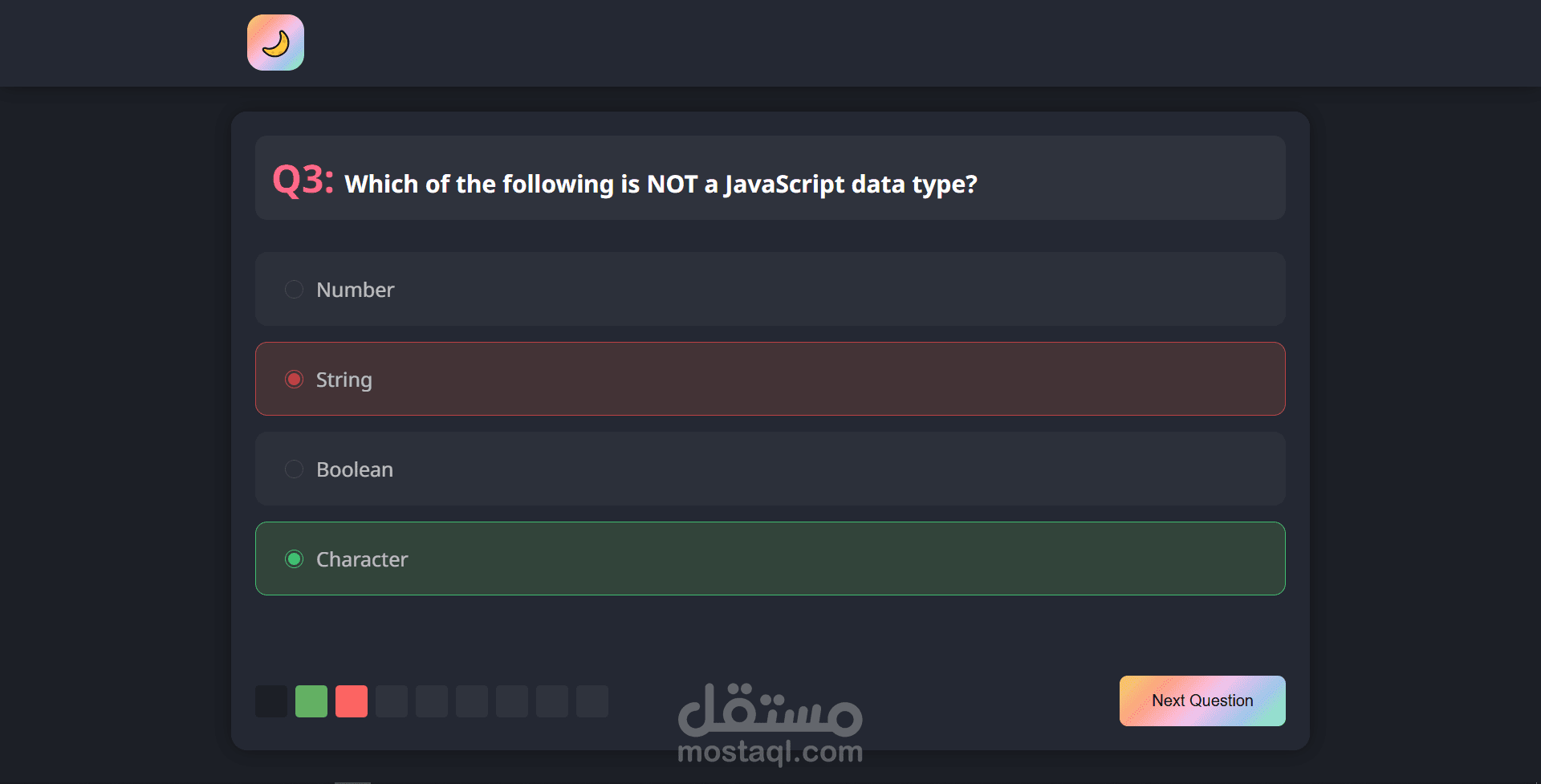Click the red progress square
1541x784 pixels.
[x=352, y=701]
